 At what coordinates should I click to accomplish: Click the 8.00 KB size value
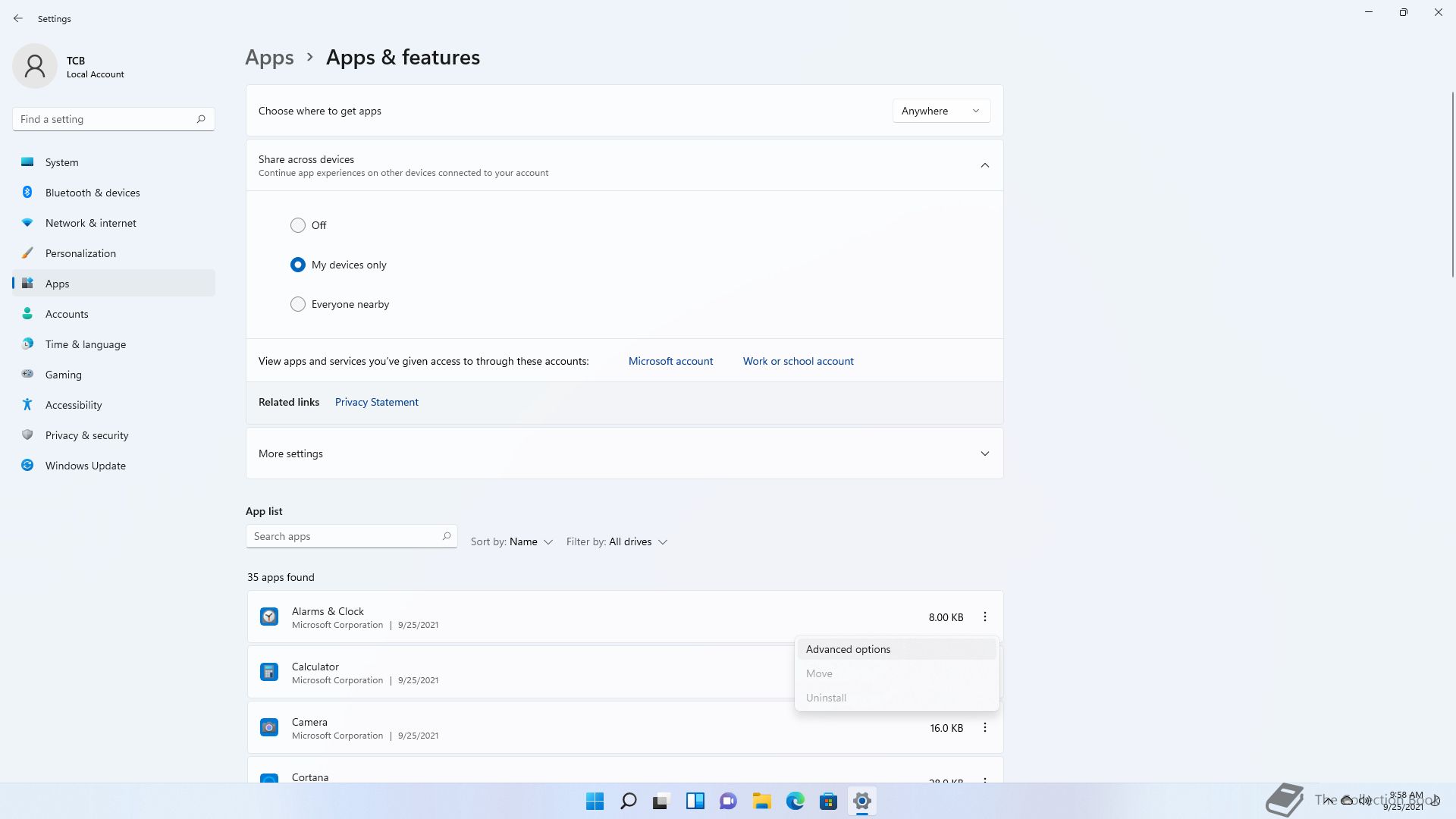click(x=946, y=617)
